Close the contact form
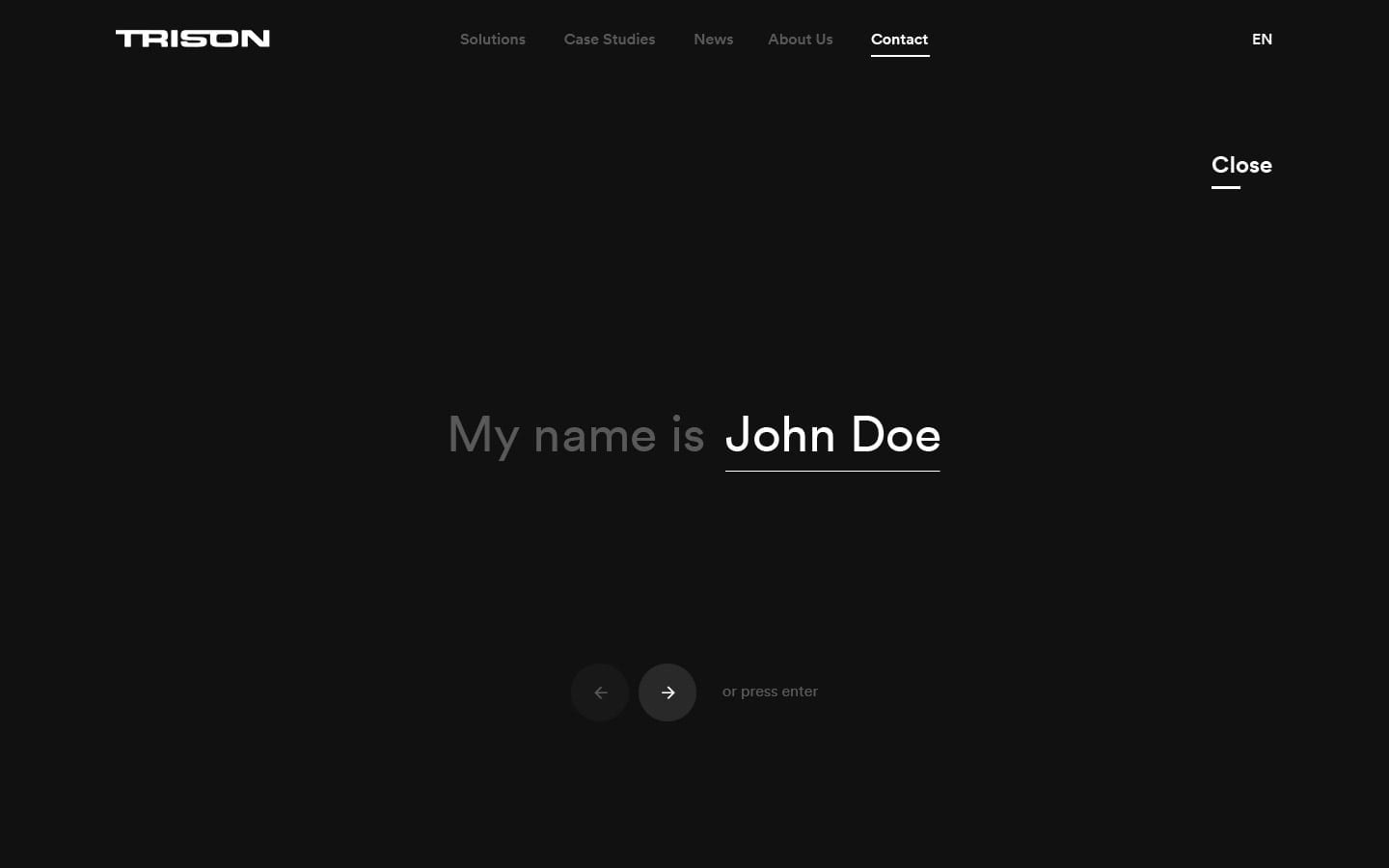The width and height of the screenshot is (1389, 868). click(1240, 165)
